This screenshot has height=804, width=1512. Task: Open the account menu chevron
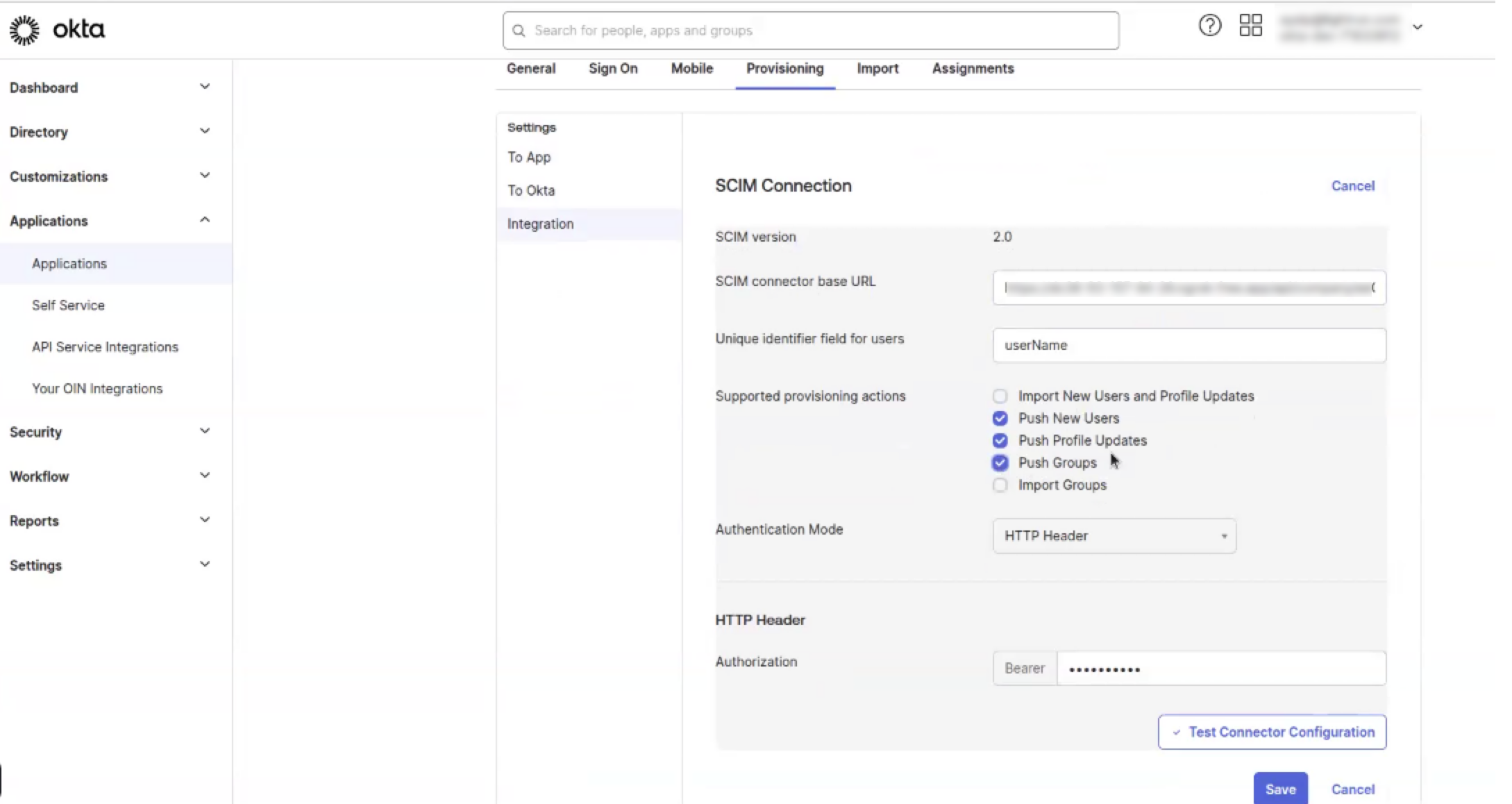point(1418,27)
